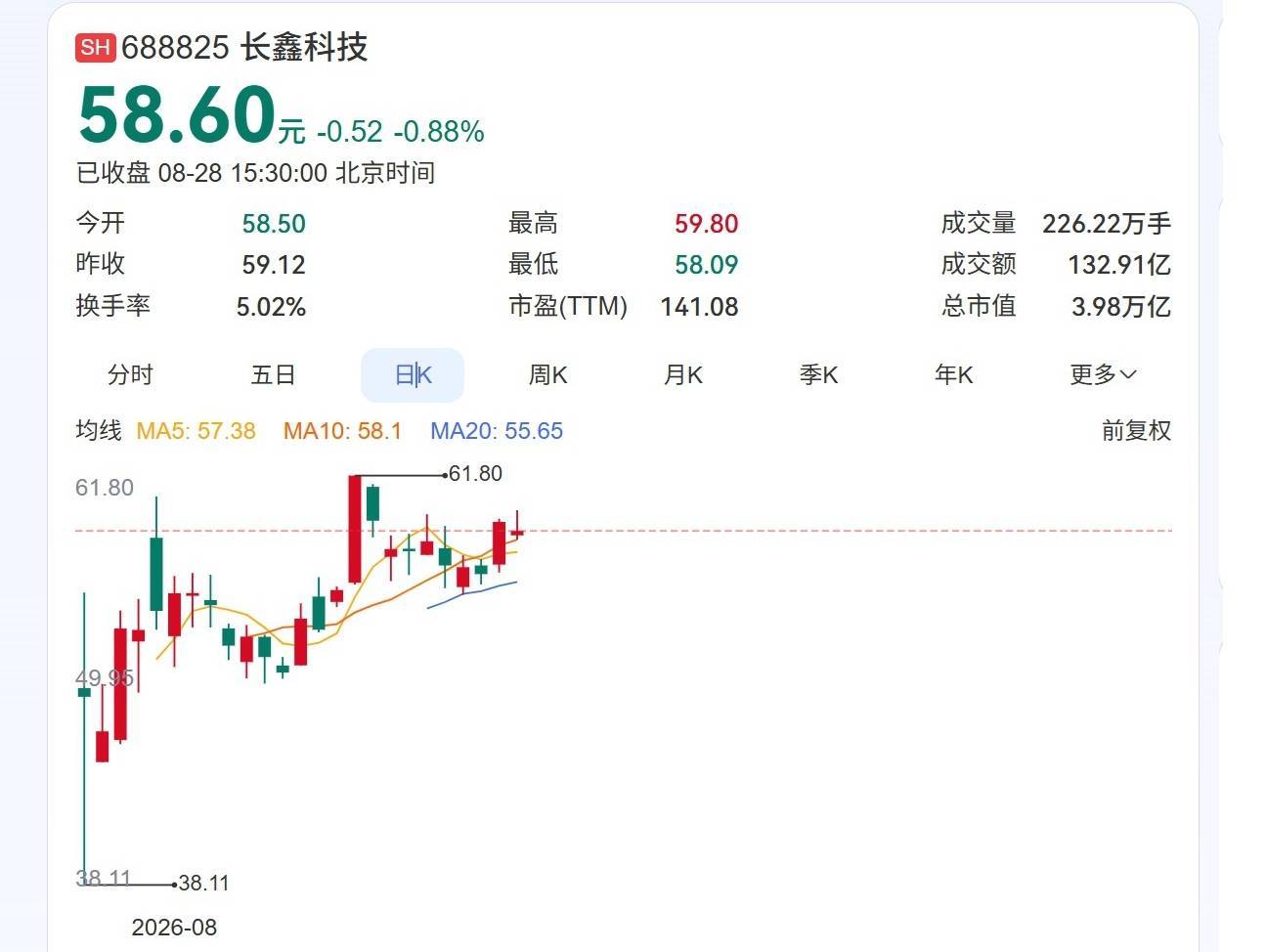Click the 61.80 high price marker

[475, 474]
